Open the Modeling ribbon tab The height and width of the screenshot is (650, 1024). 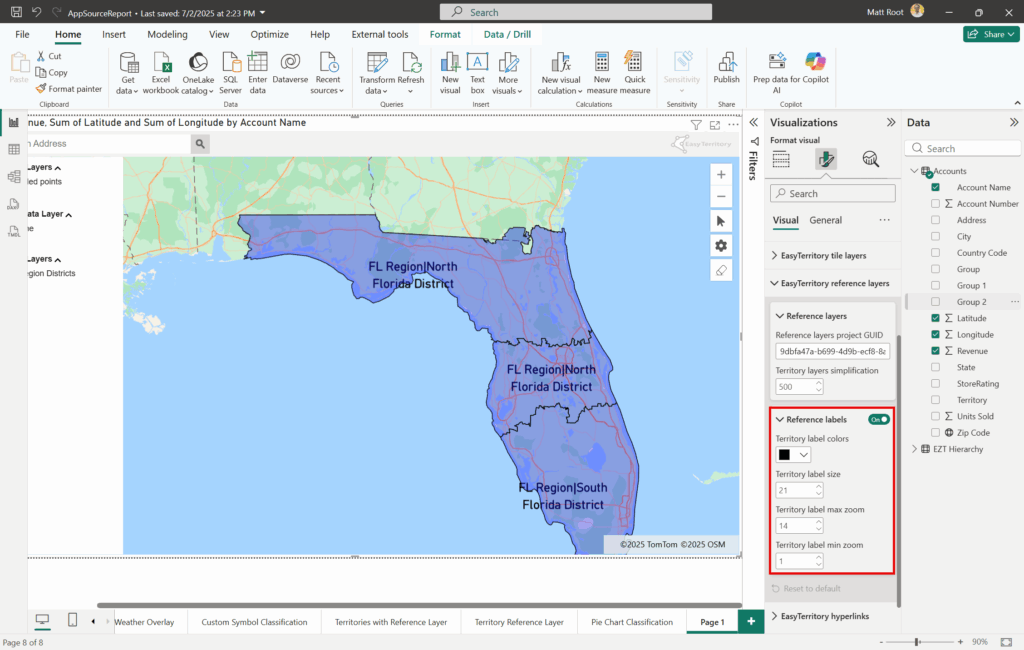tap(167, 34)
